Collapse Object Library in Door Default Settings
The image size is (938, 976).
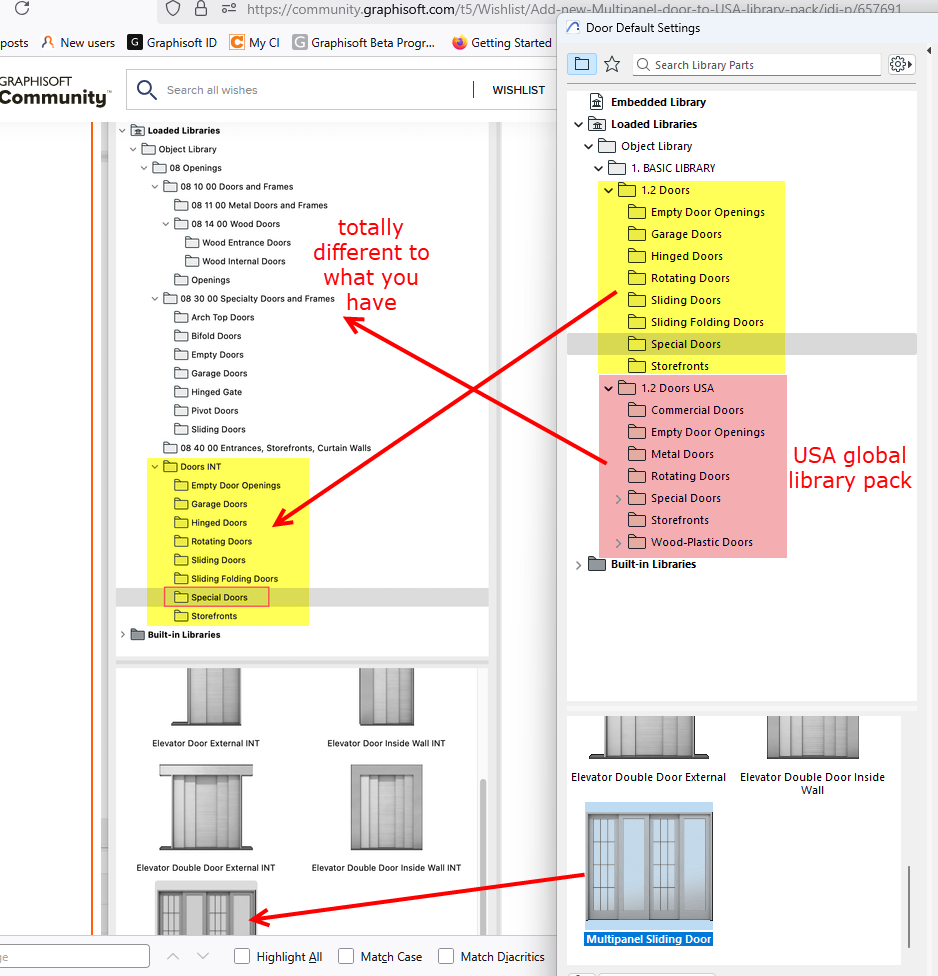[588, 146]
